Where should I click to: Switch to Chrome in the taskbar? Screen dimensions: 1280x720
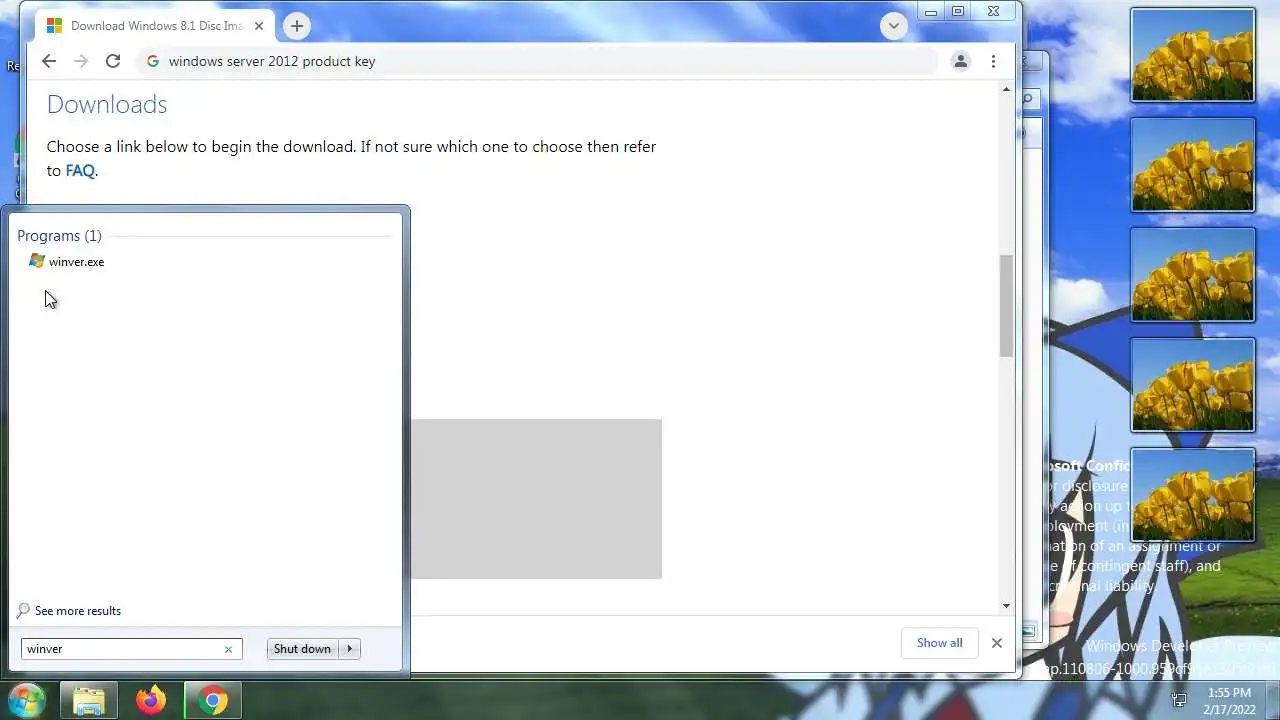(x=212, y=701)
